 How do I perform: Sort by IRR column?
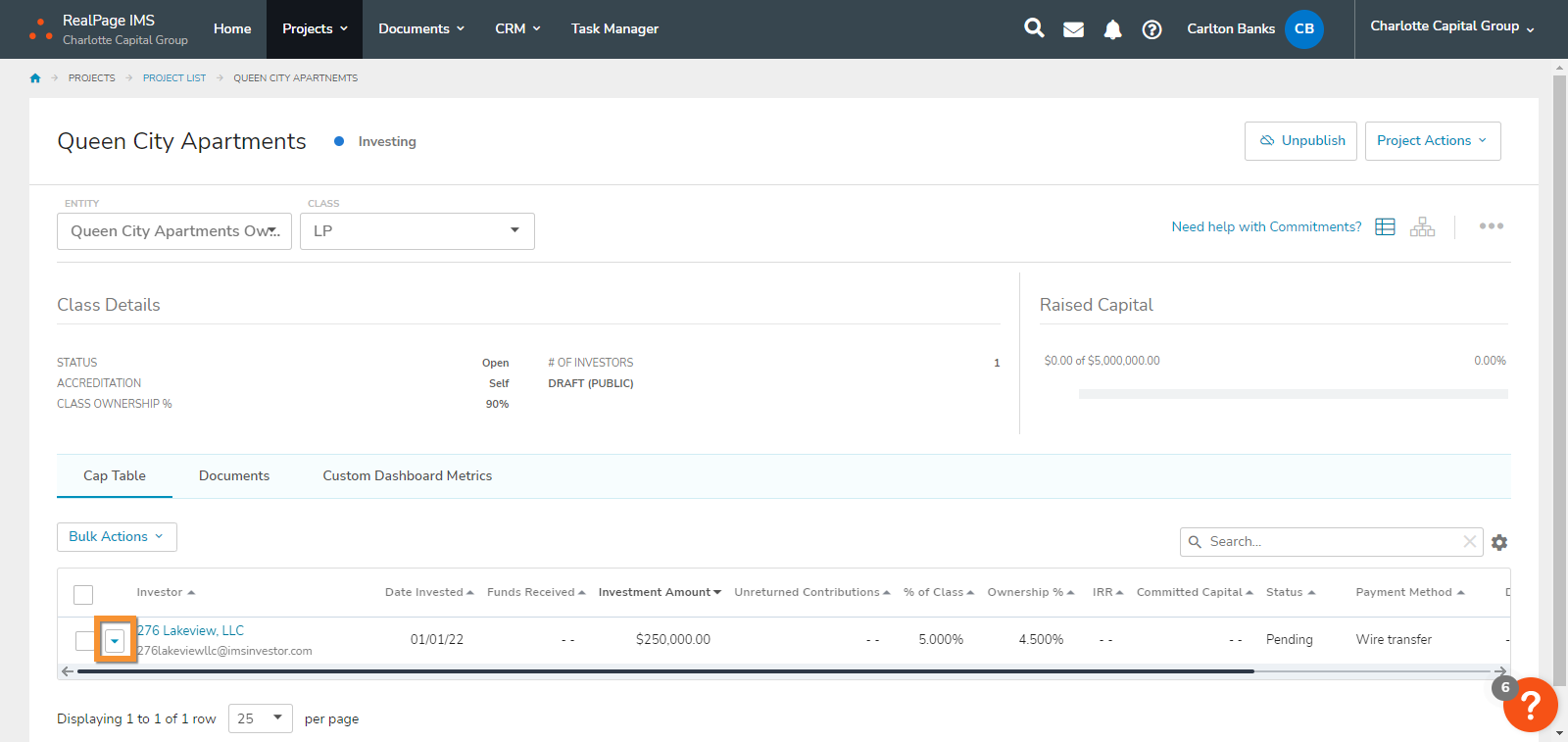1107,593
